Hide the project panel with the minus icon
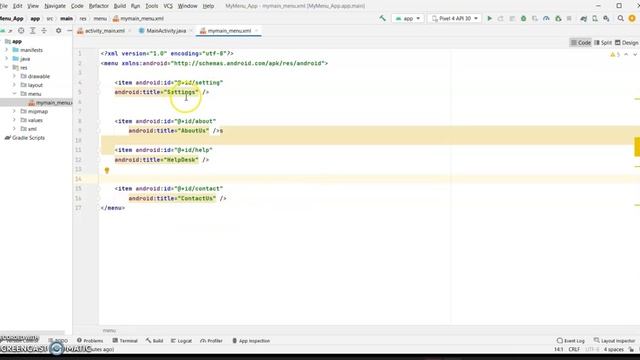The image size is (640, 360). [69, 31]
